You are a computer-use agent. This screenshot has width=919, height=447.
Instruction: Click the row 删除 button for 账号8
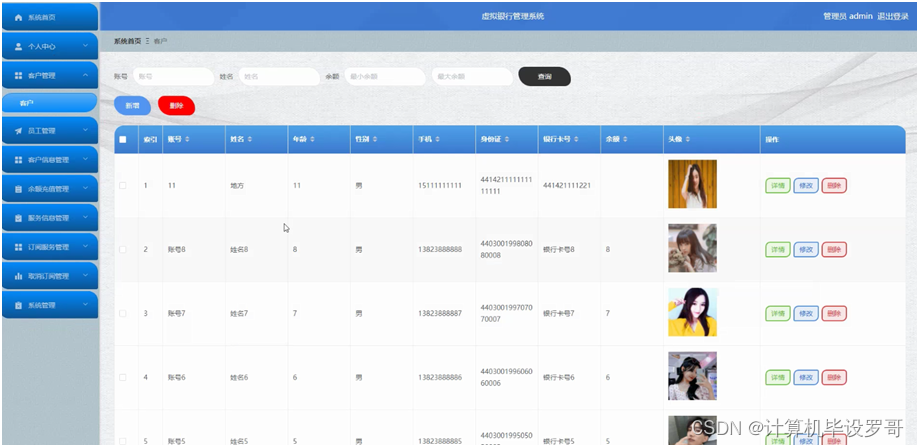(x=834, y=250)
